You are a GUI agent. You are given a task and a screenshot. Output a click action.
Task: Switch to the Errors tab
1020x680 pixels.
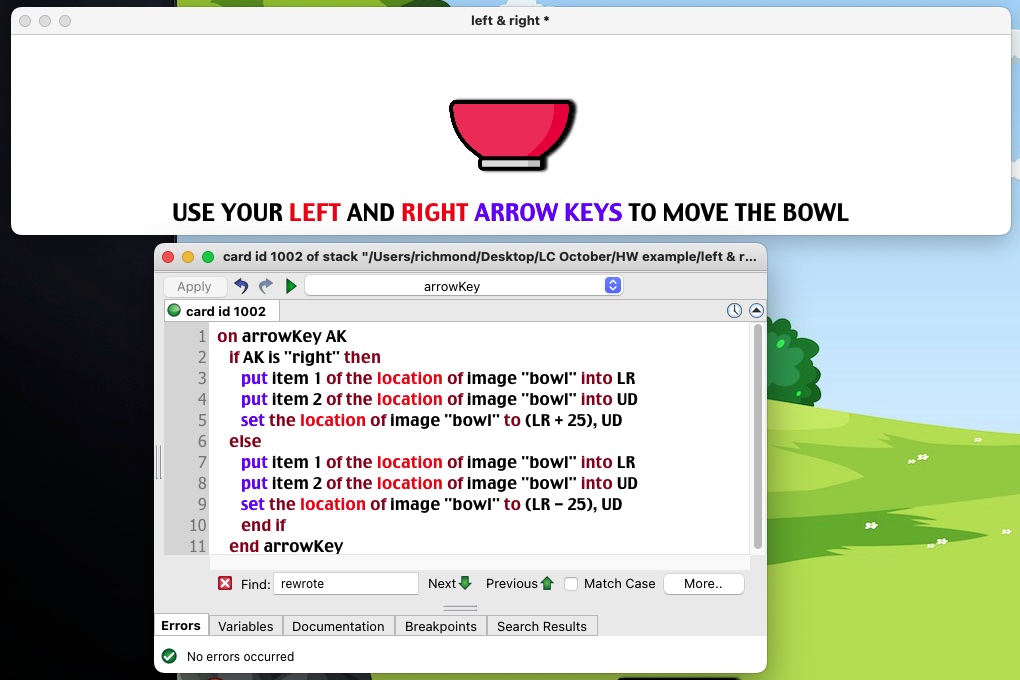point(181,625)
